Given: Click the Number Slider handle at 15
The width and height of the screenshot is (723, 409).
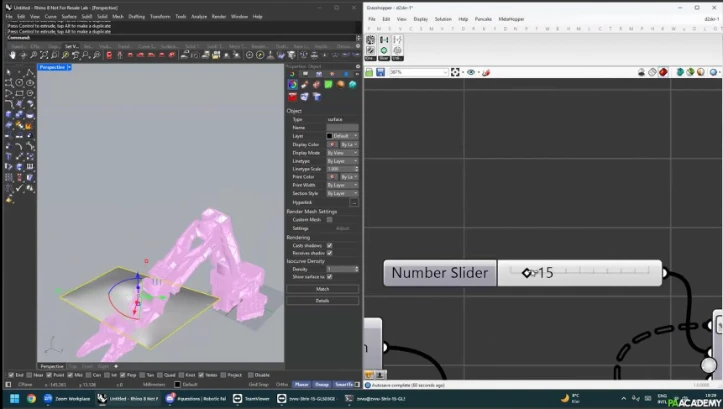Looking at the screenshot, I should pos(527,272).
